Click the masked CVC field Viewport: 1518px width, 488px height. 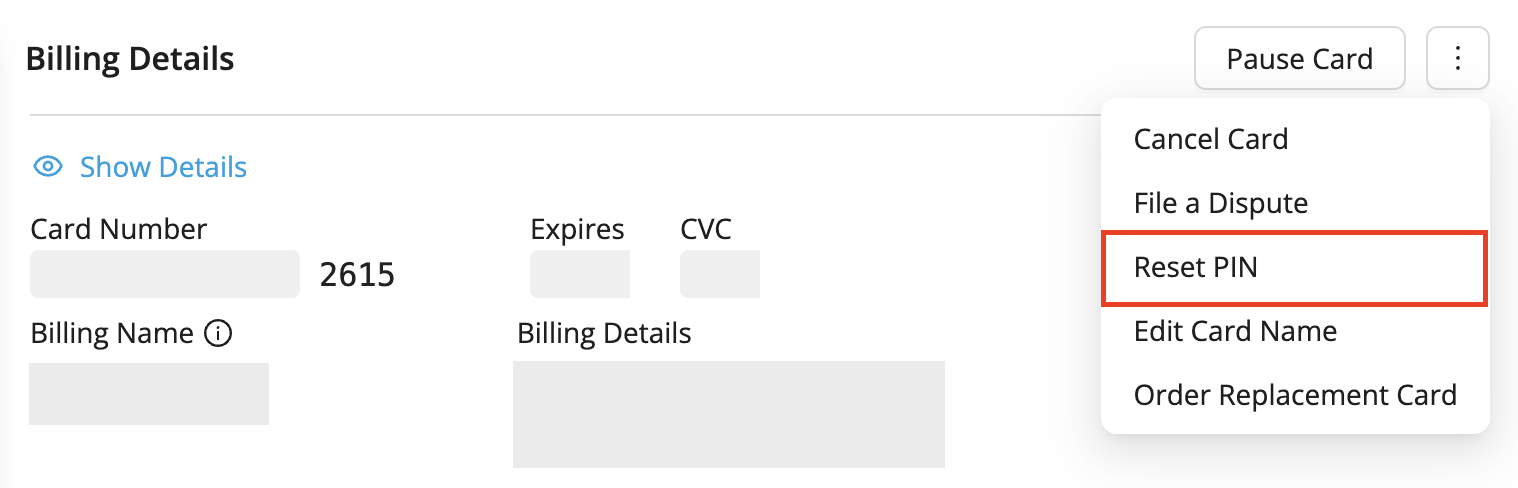pos(720,274)
